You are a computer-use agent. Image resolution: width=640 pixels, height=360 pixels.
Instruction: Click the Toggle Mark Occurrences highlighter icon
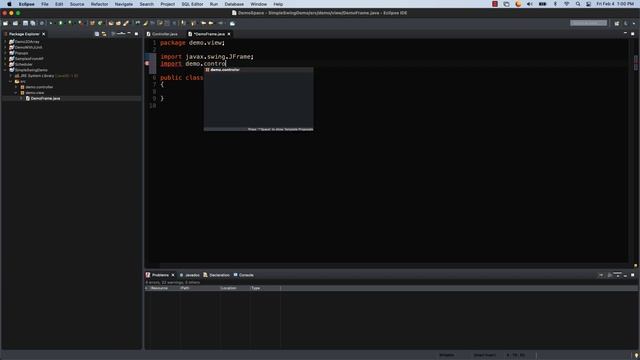point(145,23)
